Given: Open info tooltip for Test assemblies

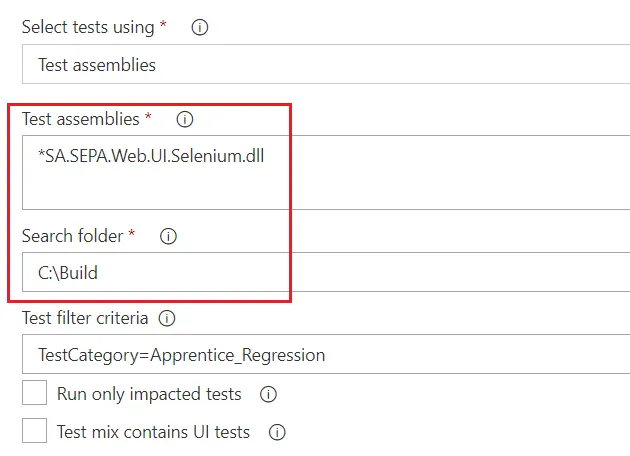Looking at the screenshot, I should tap(184, 119).
